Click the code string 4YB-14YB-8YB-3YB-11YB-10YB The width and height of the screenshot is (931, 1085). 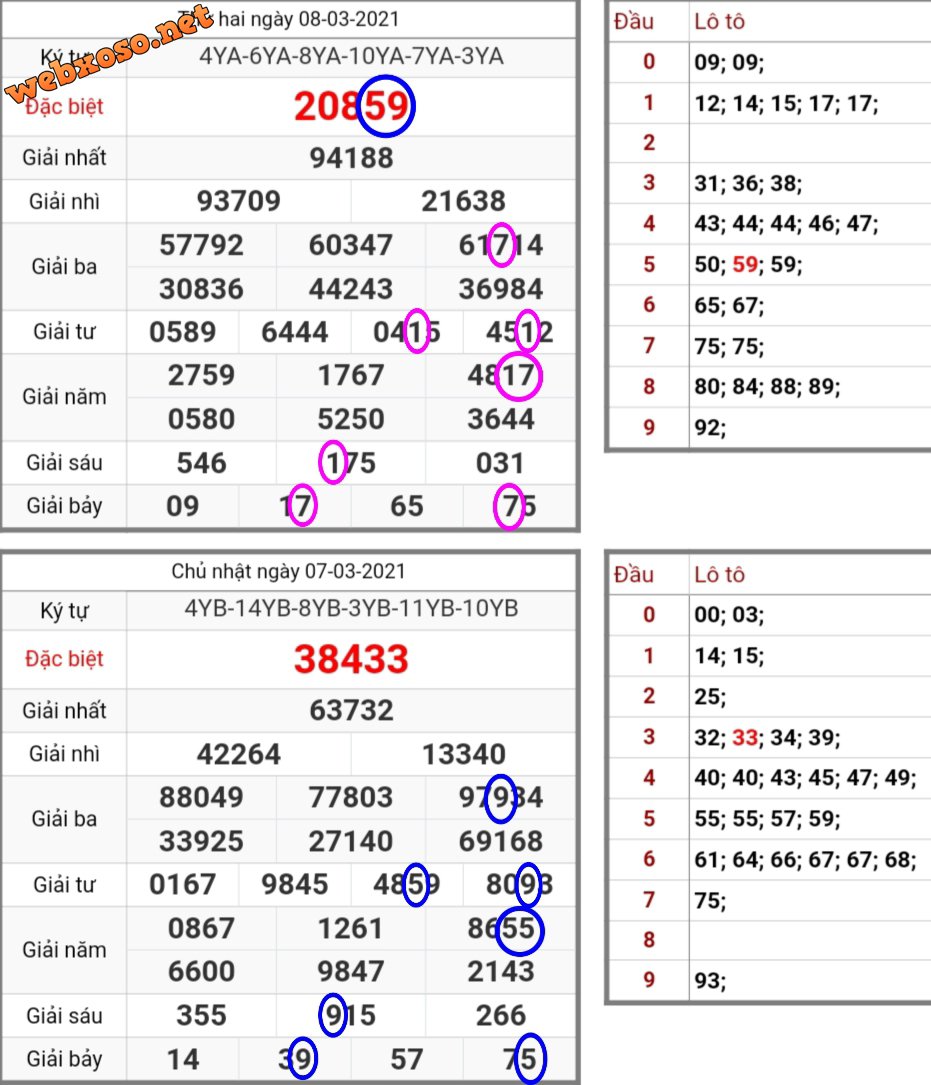(x=352, y=608)
